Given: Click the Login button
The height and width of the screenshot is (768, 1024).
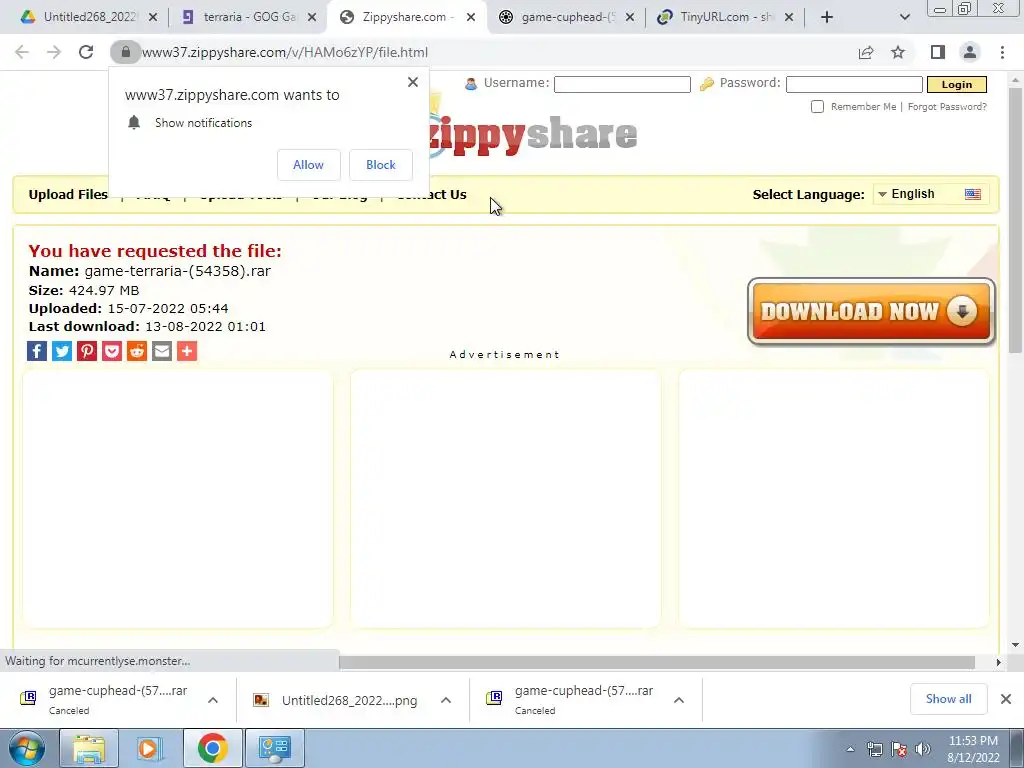Looking at the screenshot, I should tap(957, 84).
